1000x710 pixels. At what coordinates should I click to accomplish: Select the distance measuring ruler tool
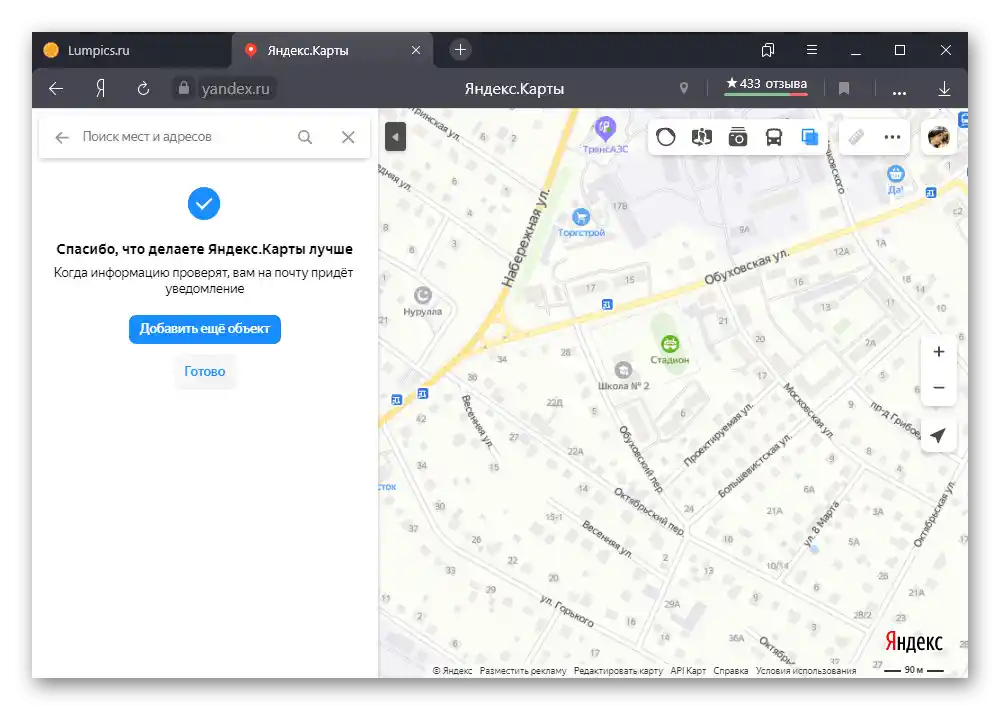click(x=857, y=137)
